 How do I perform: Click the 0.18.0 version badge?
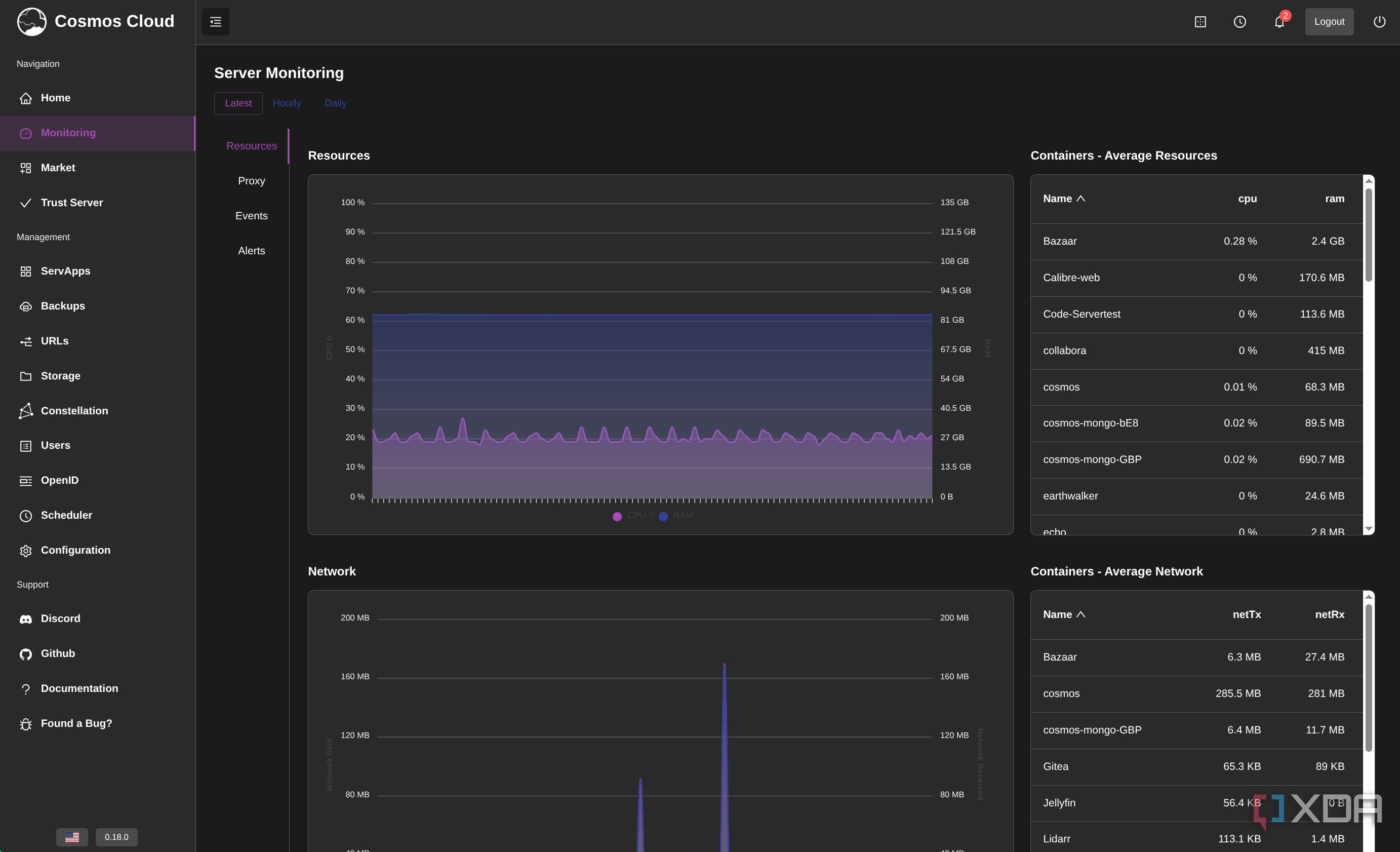tap(116, 837)
